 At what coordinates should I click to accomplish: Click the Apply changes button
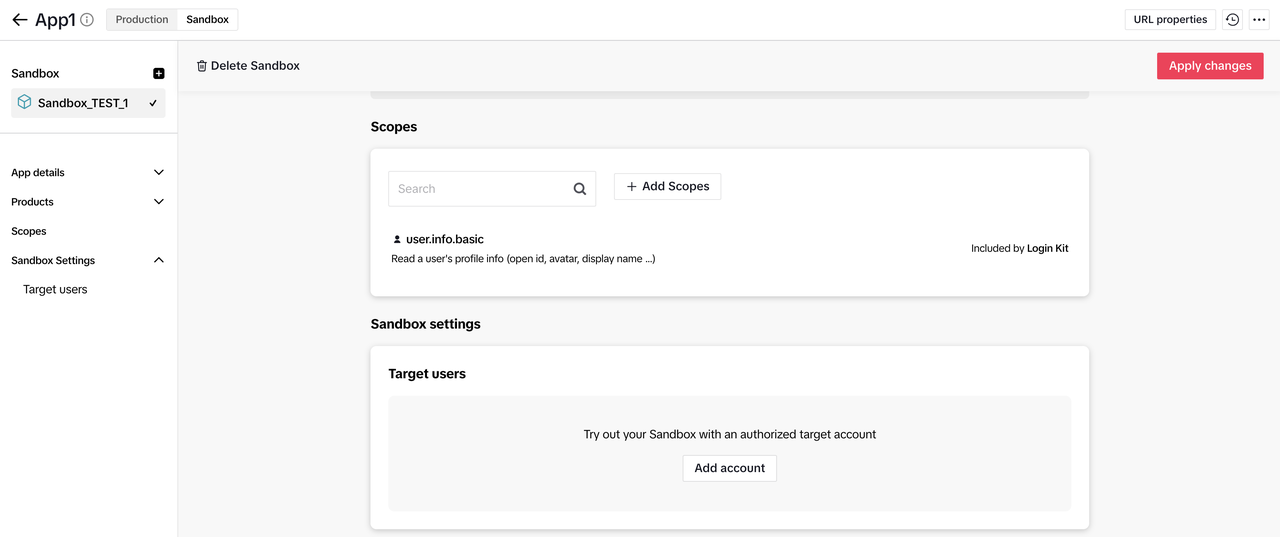pyautogui.click(x=1210, y=66)
